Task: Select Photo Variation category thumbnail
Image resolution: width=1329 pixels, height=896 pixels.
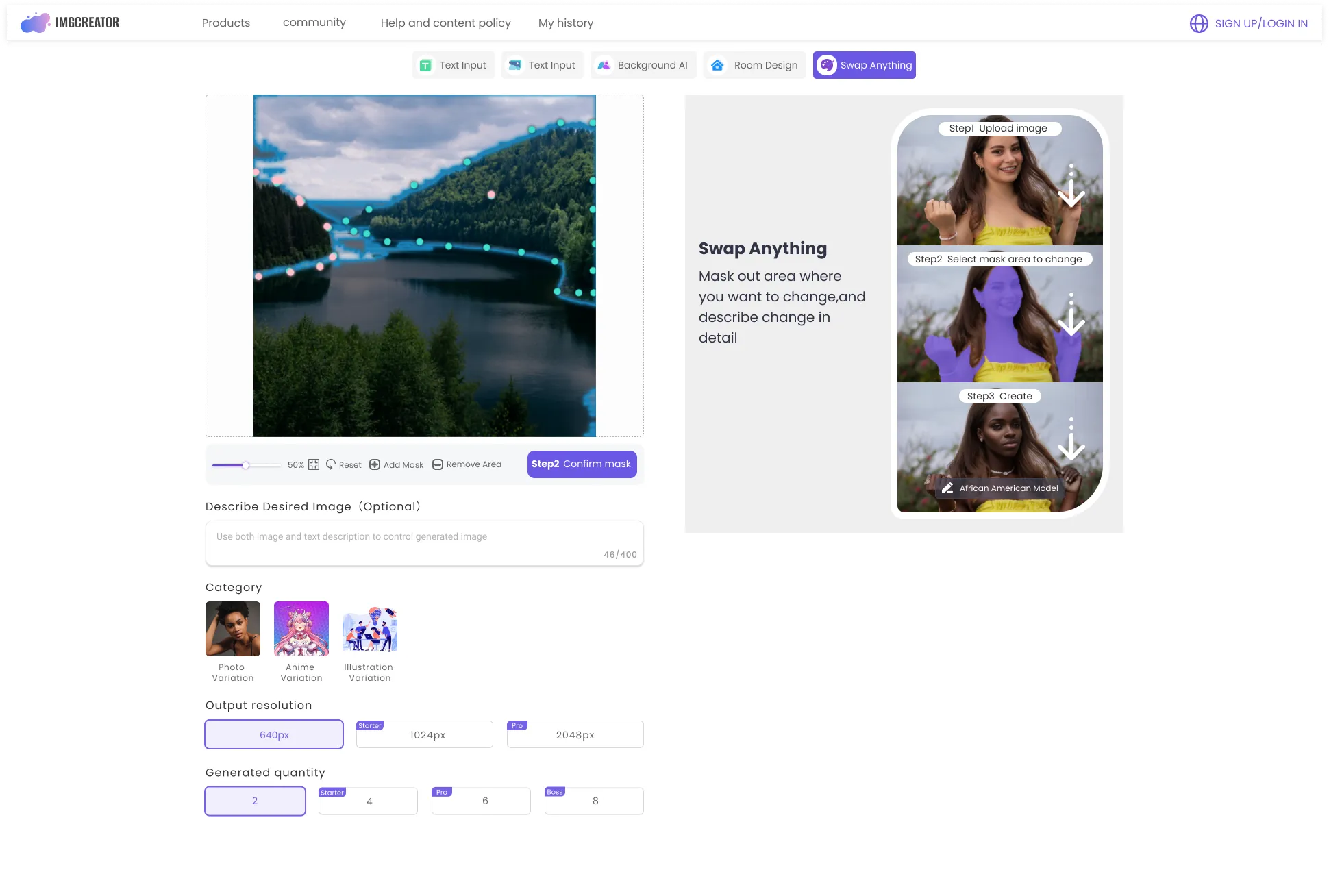Action: pos(233,629)
